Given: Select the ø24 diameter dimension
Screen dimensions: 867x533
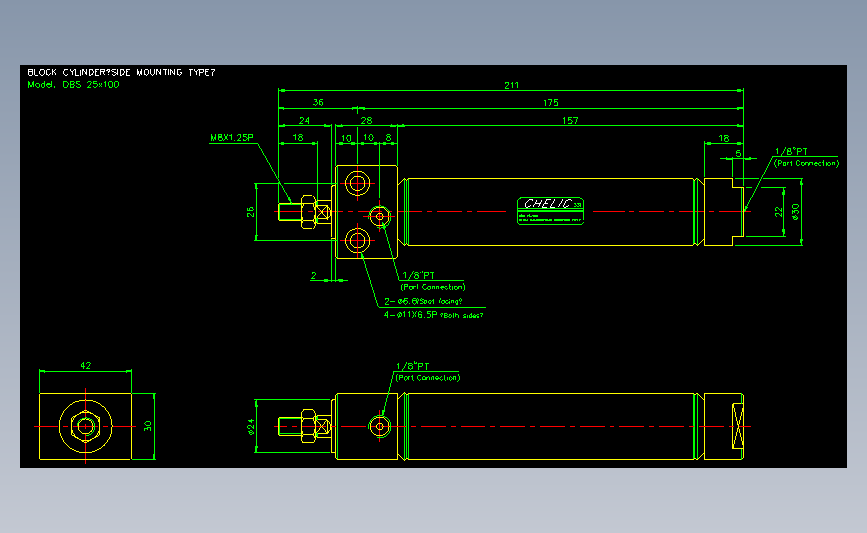Looking at the screenshot, I should (251, 427).
